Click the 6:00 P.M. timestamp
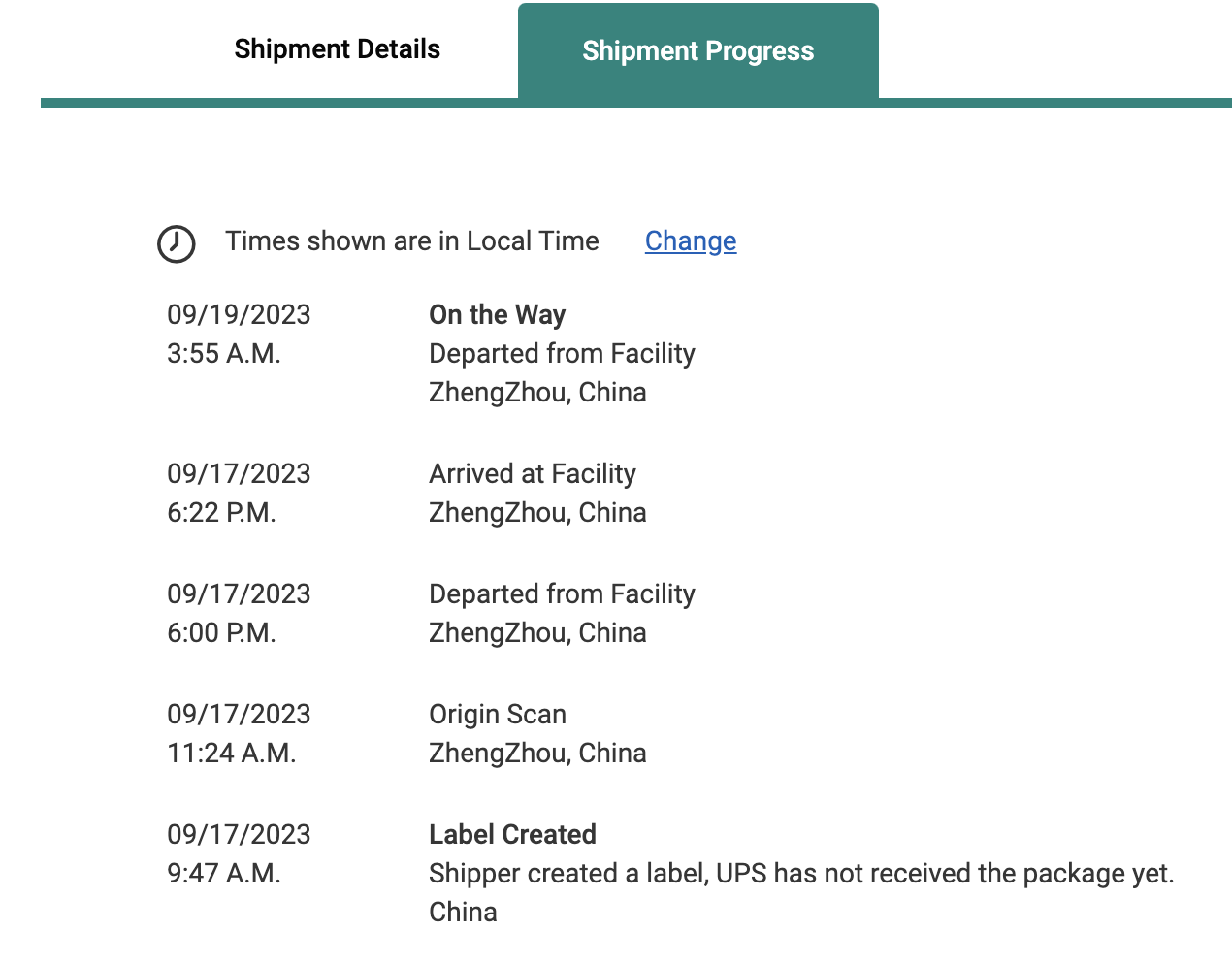 tap(221, 633)
